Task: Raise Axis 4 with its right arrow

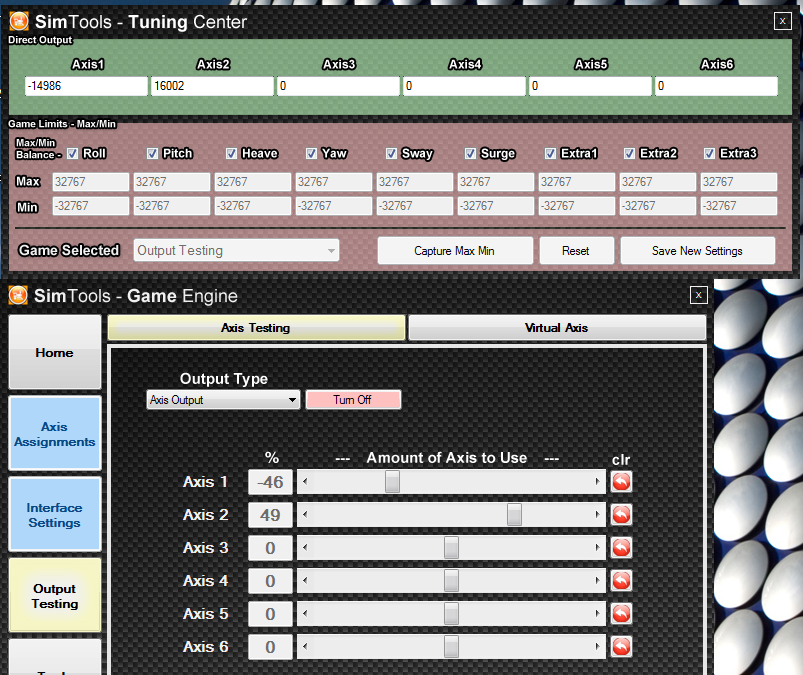Action: [597, 581]
